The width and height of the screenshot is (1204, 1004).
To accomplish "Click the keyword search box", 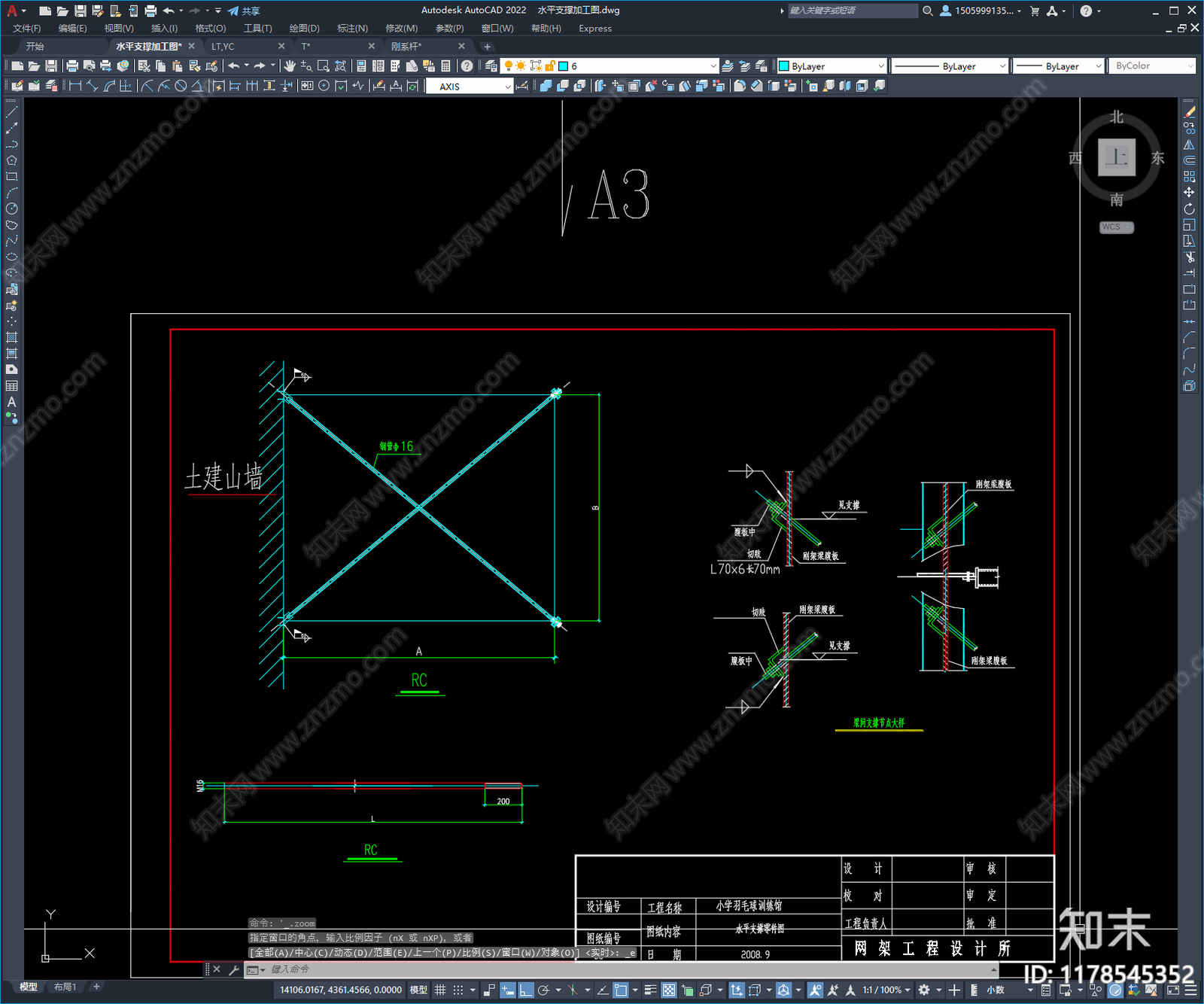I will point(853,11).
